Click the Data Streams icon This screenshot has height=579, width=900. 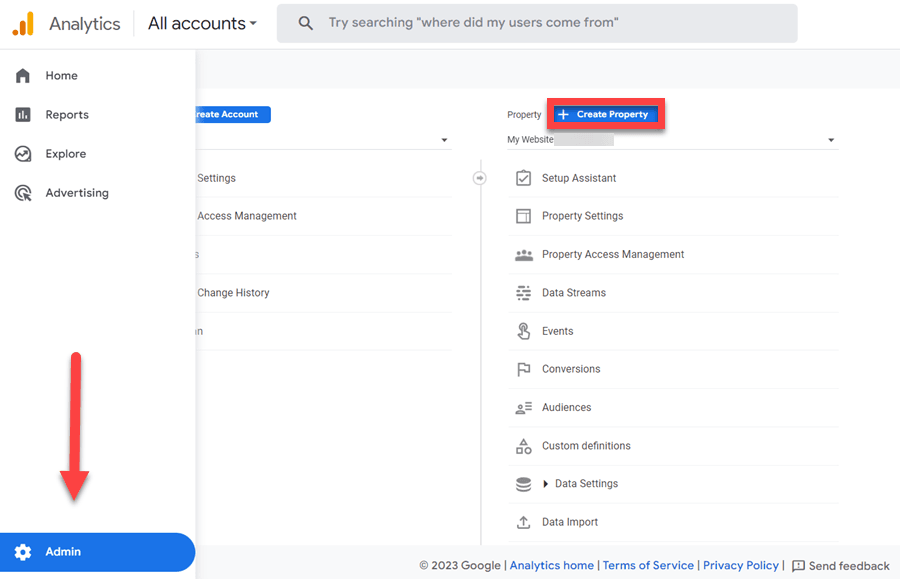[523, 293]
